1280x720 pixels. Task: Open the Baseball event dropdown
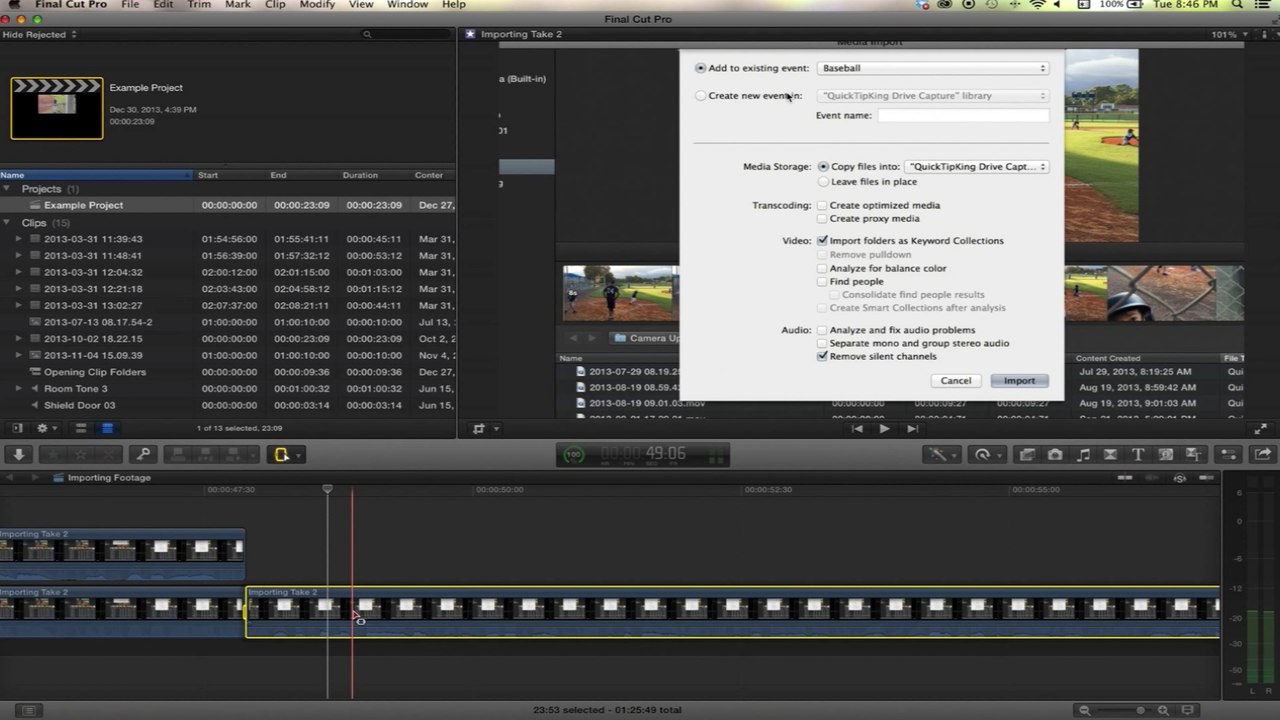pos(933,68)
